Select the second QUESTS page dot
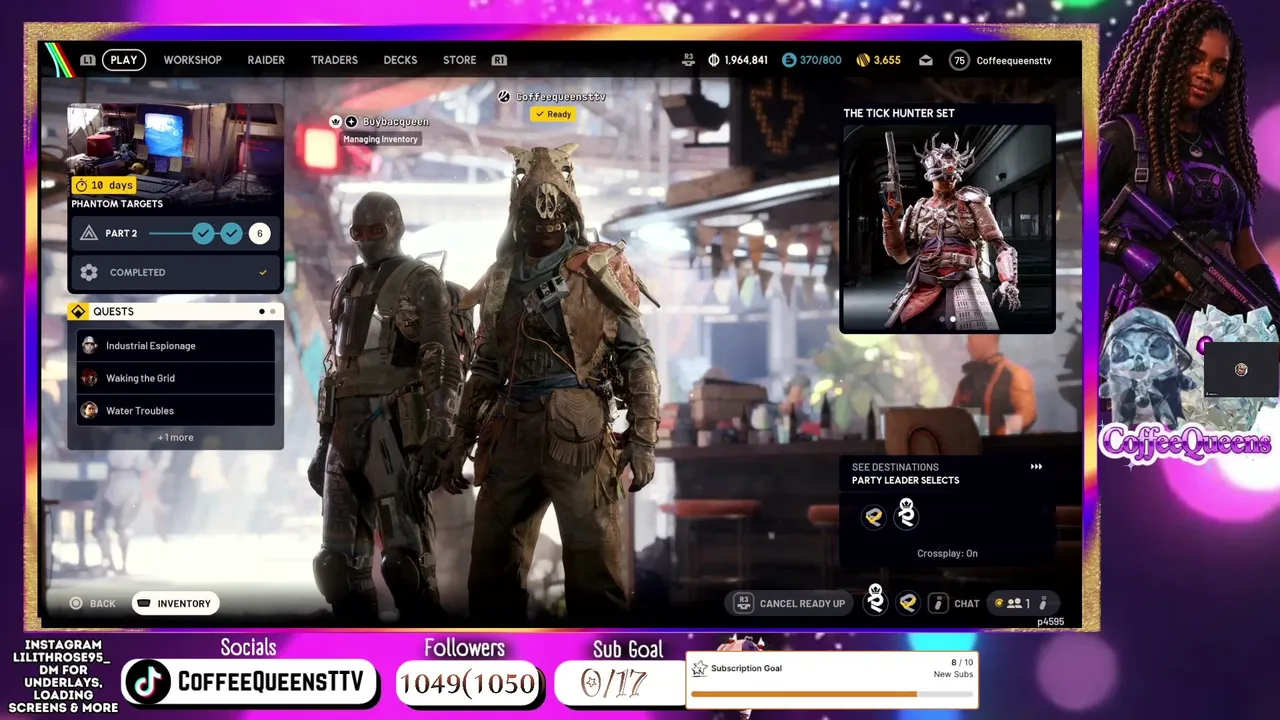This screenshot has width=1280, height=720. pyautogui.click(x=272, y=311)
